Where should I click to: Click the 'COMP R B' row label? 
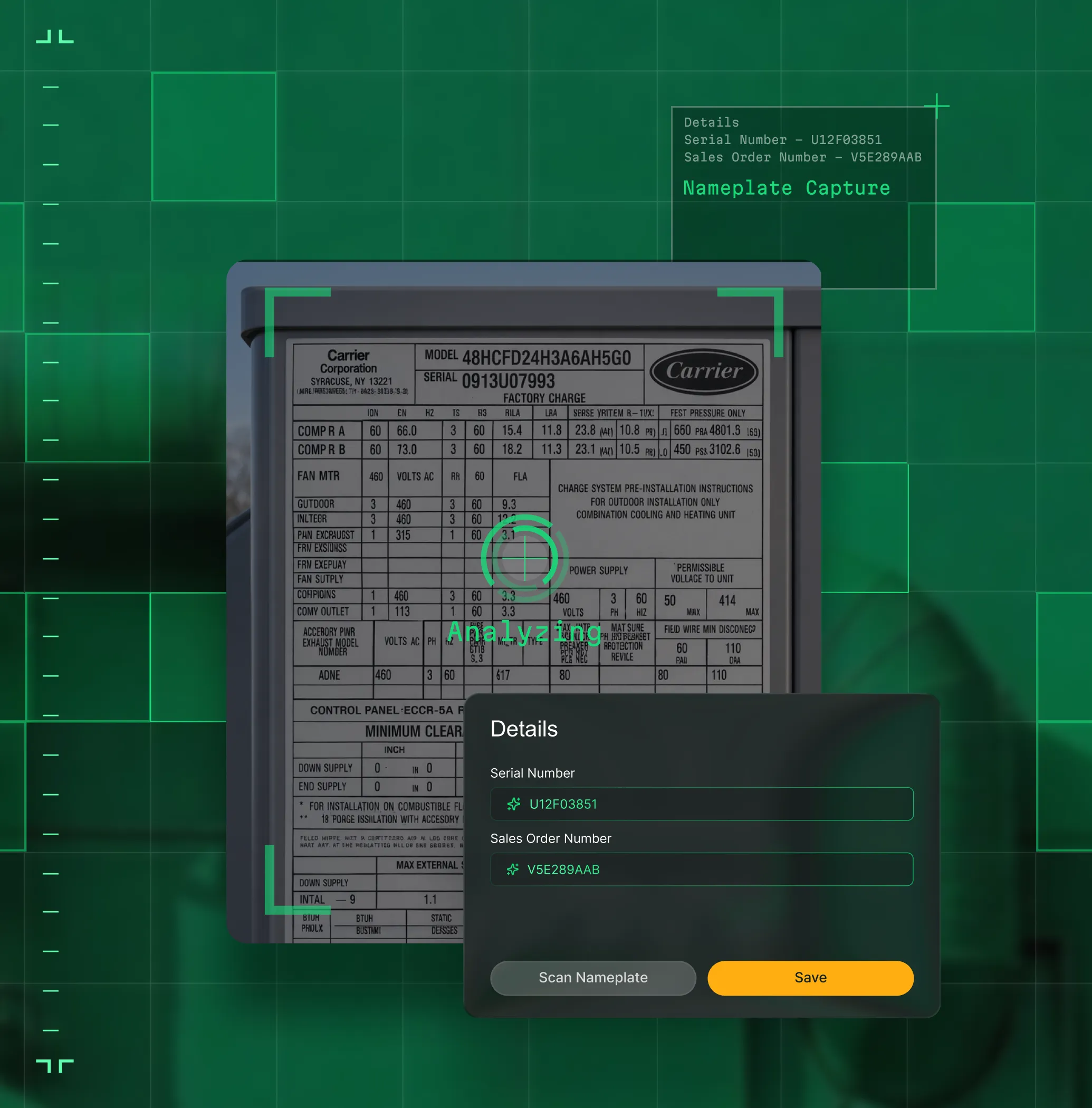321,450
